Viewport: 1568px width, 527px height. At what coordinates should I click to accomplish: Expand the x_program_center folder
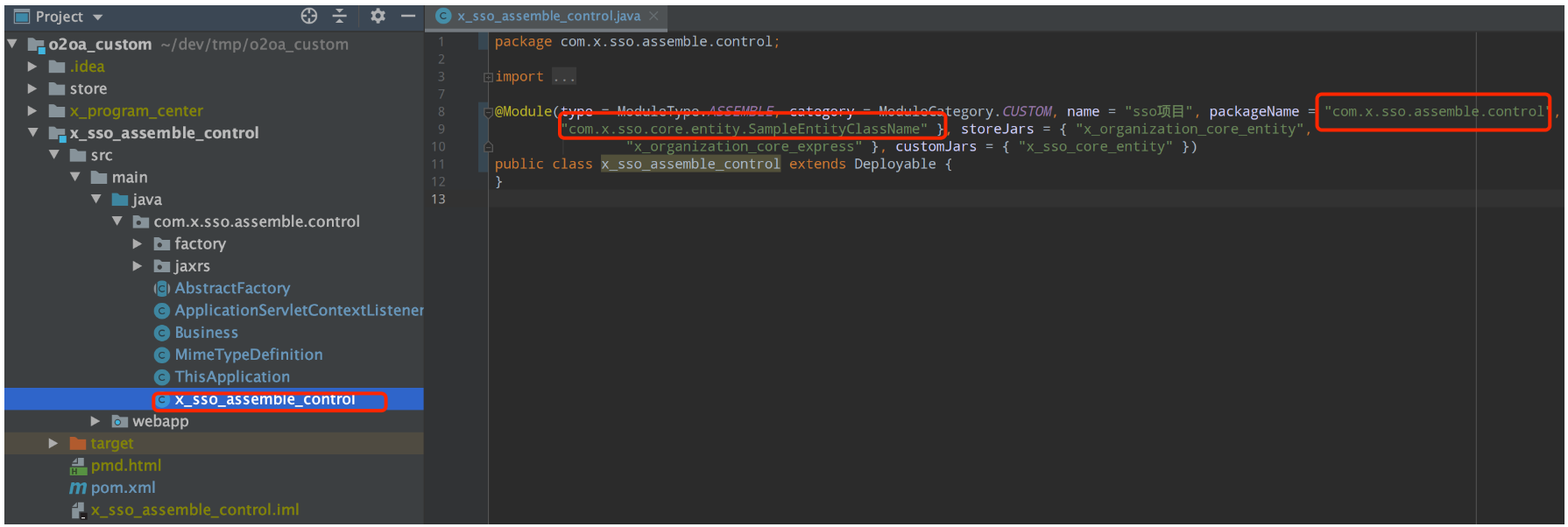32,111
